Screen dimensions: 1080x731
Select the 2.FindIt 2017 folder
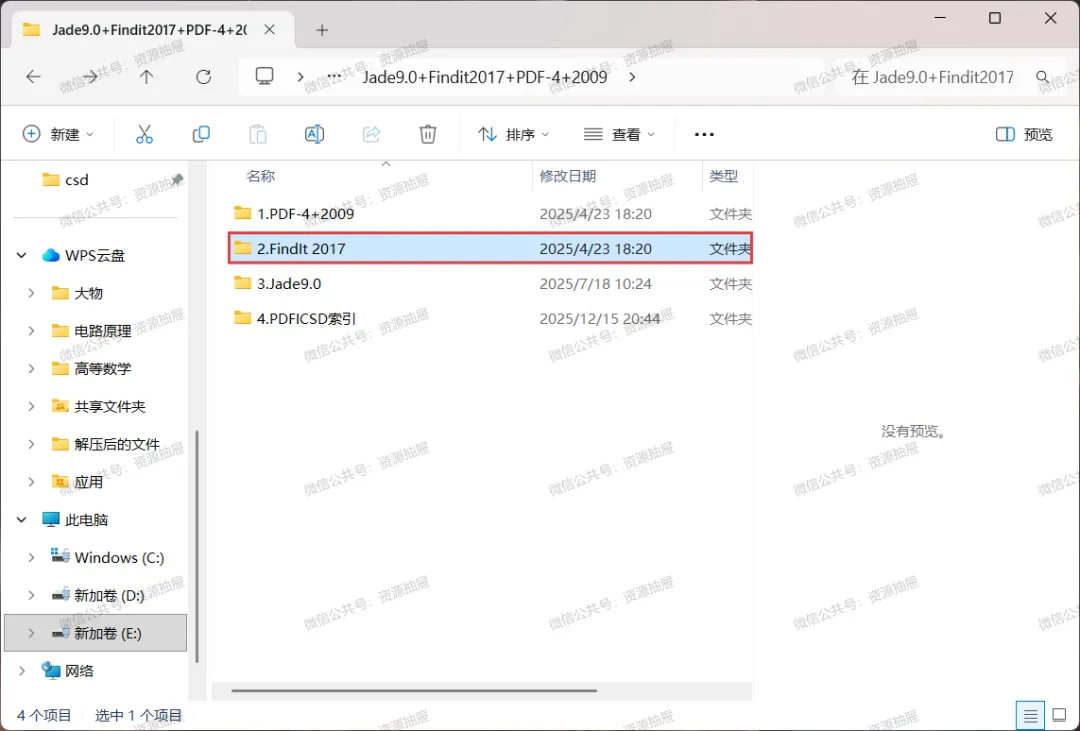[490, 248]
